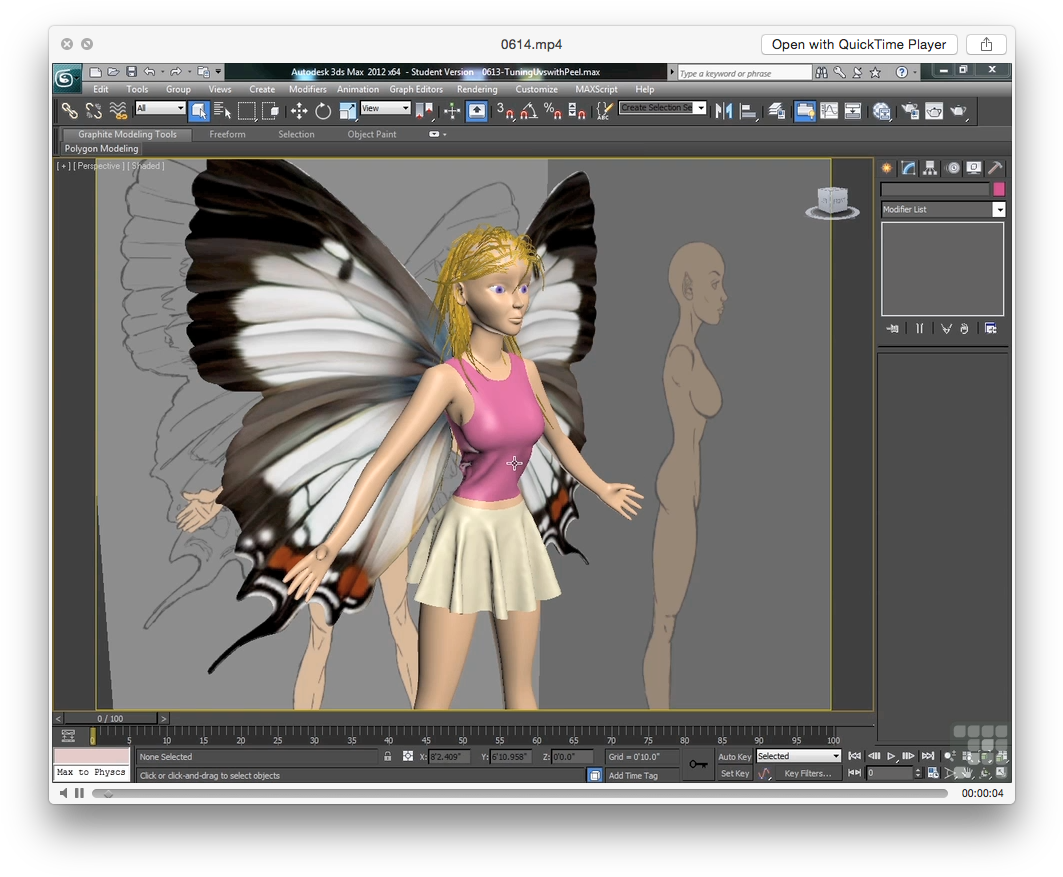1063x877 pixels.
Task: Open the Reference Coordinate System dropdown showing View
Action: [x=384, y=108]
